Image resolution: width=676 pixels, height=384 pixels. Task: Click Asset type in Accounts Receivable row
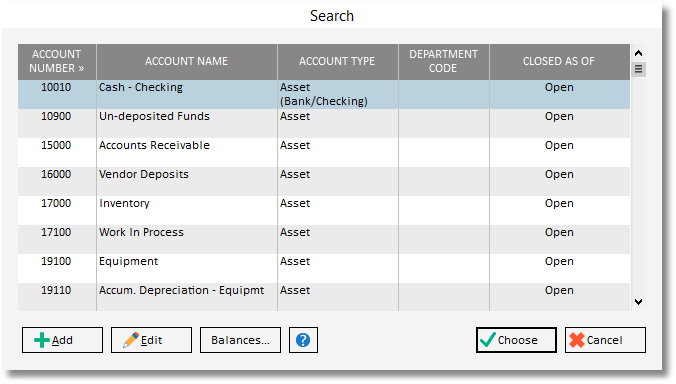point(295,145)
